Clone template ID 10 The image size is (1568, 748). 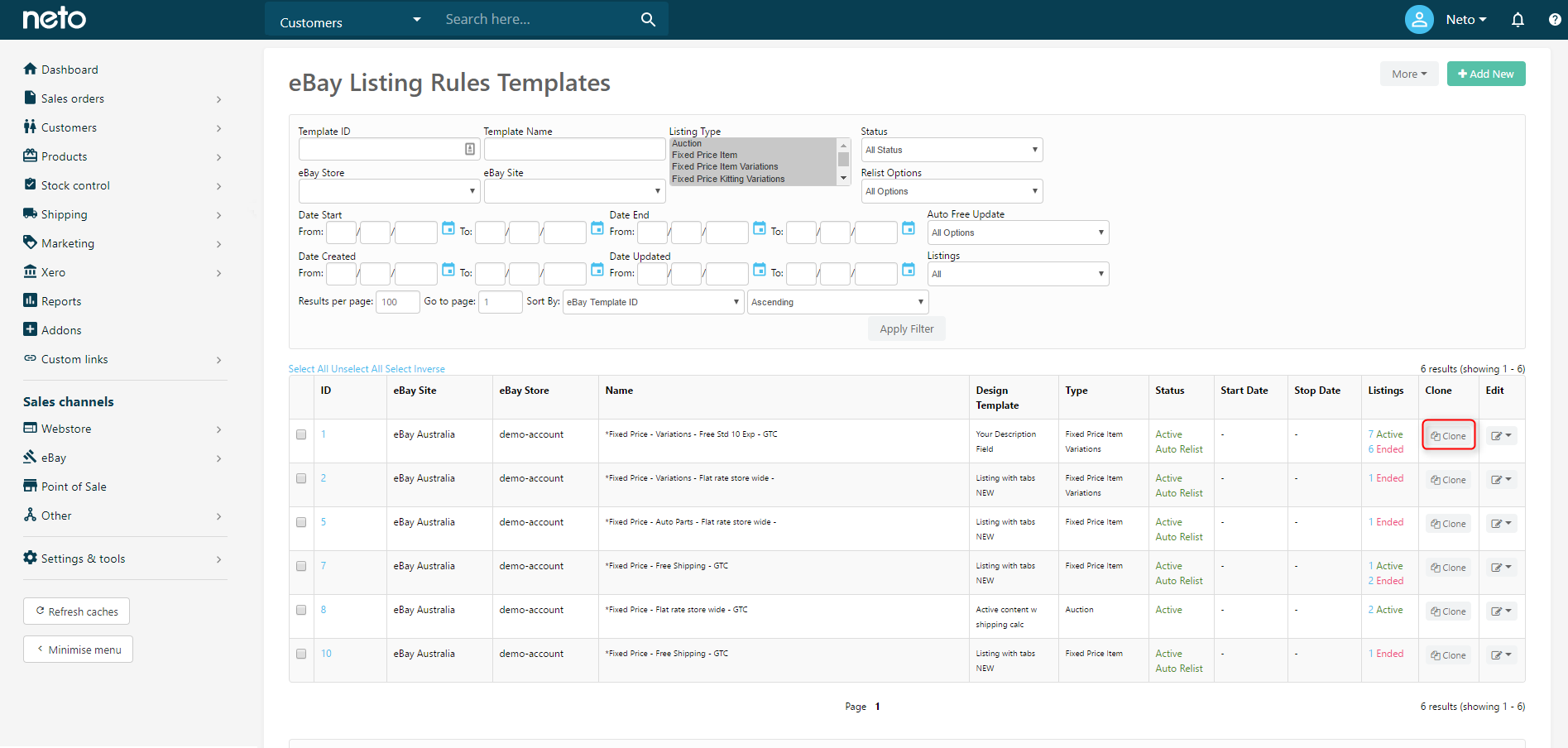point(1448,654)
